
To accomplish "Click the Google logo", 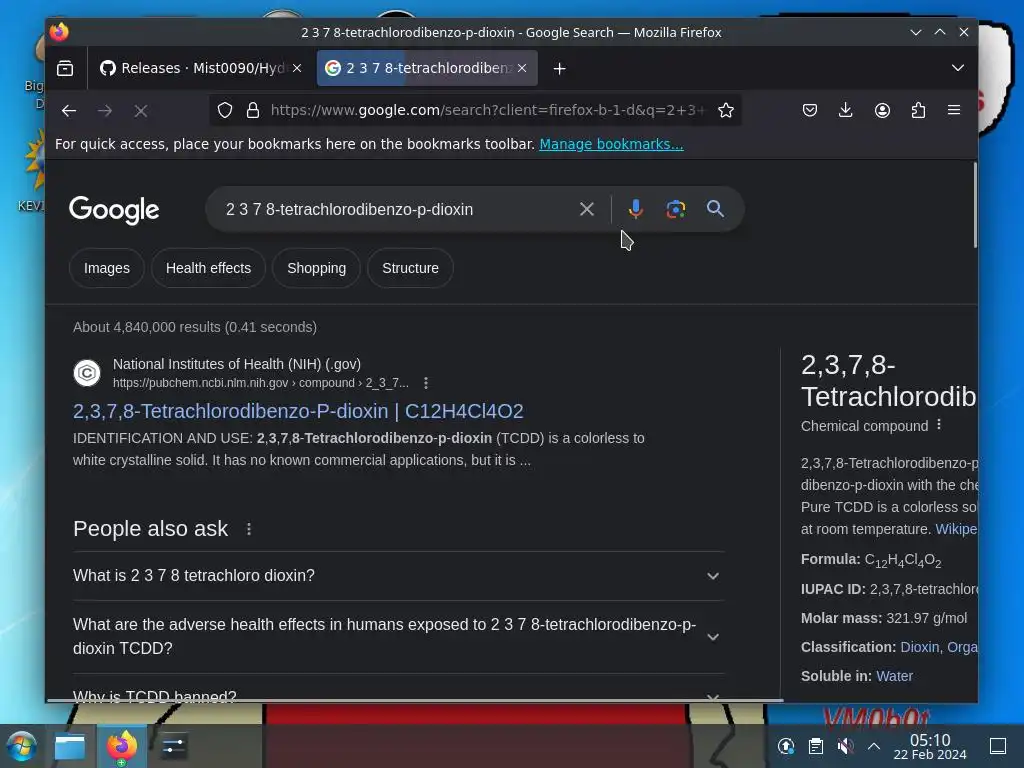I will coord(114,210).
